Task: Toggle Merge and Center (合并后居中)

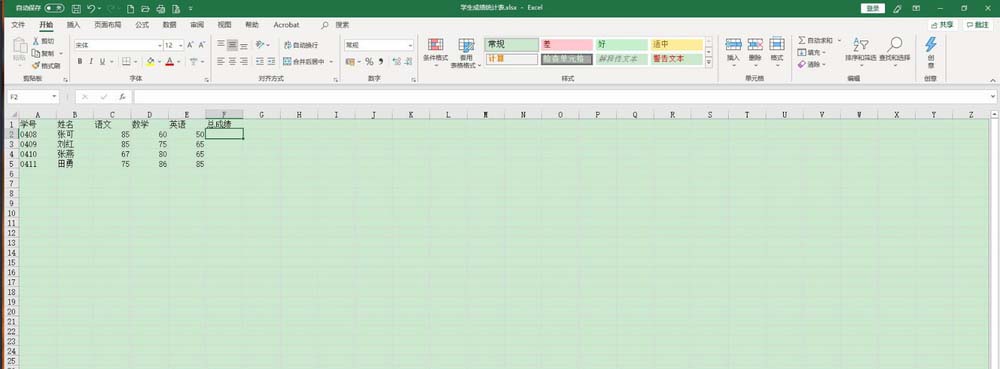Action: [304, 62]
